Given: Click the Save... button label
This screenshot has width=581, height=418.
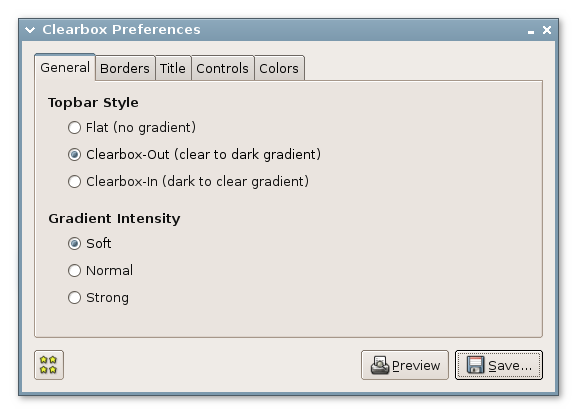Looking at the screenshot, I should tap(510, 366).
